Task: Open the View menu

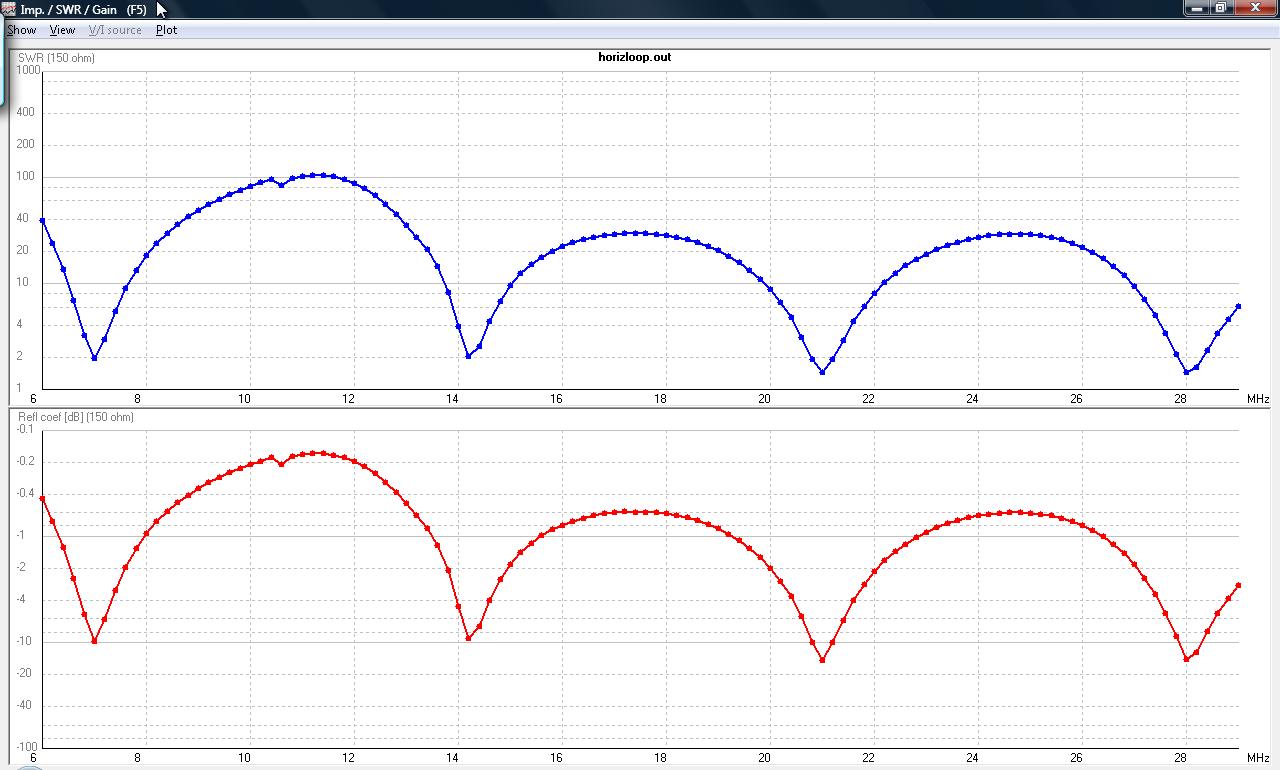Action: click(x=62, y=30)
